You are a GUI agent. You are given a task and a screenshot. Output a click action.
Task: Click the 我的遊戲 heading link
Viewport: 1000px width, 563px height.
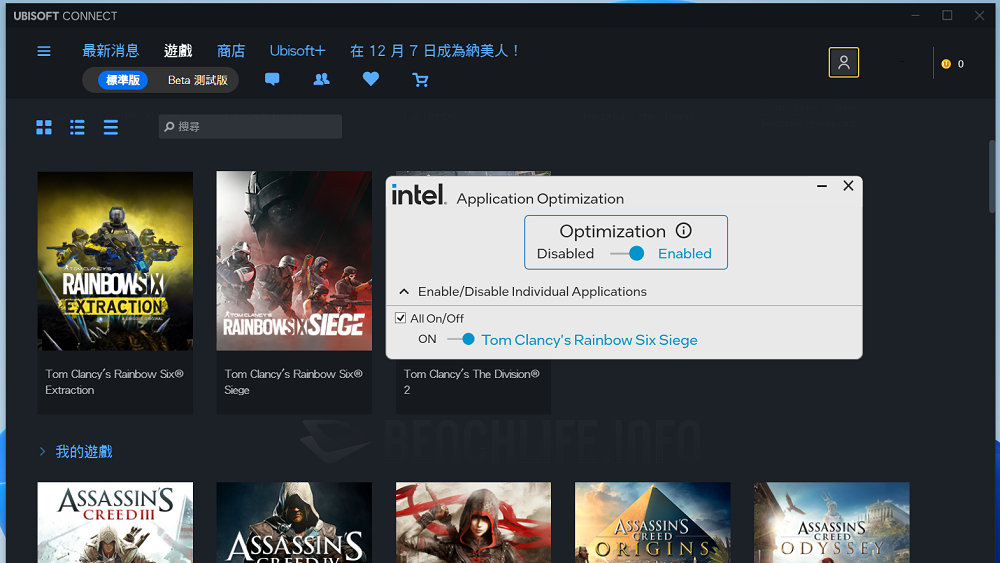click(84, 451)
